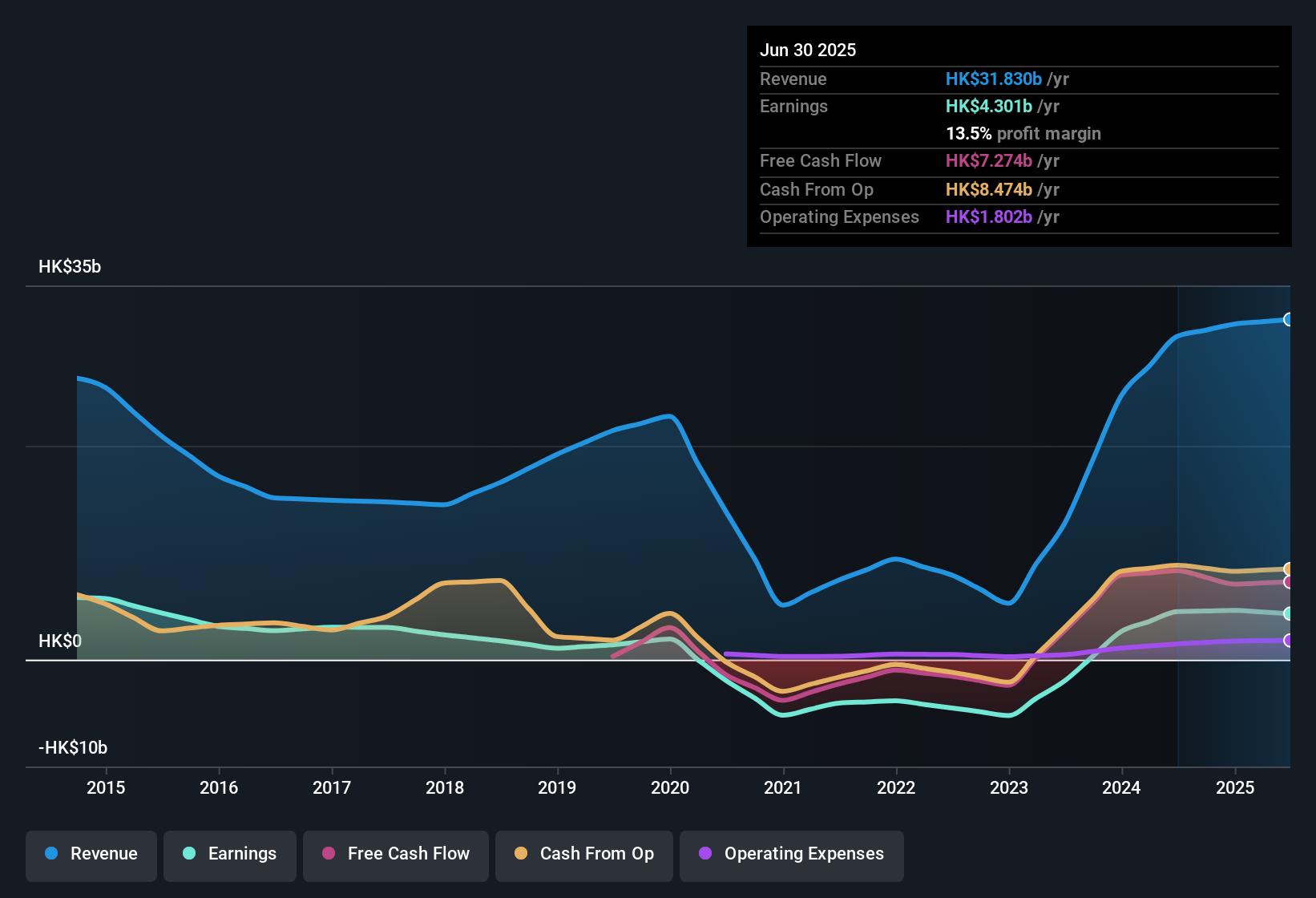Click the Free Cash Flow pink value swatch
Viewport: 1316px width, 898px height.
988,161
